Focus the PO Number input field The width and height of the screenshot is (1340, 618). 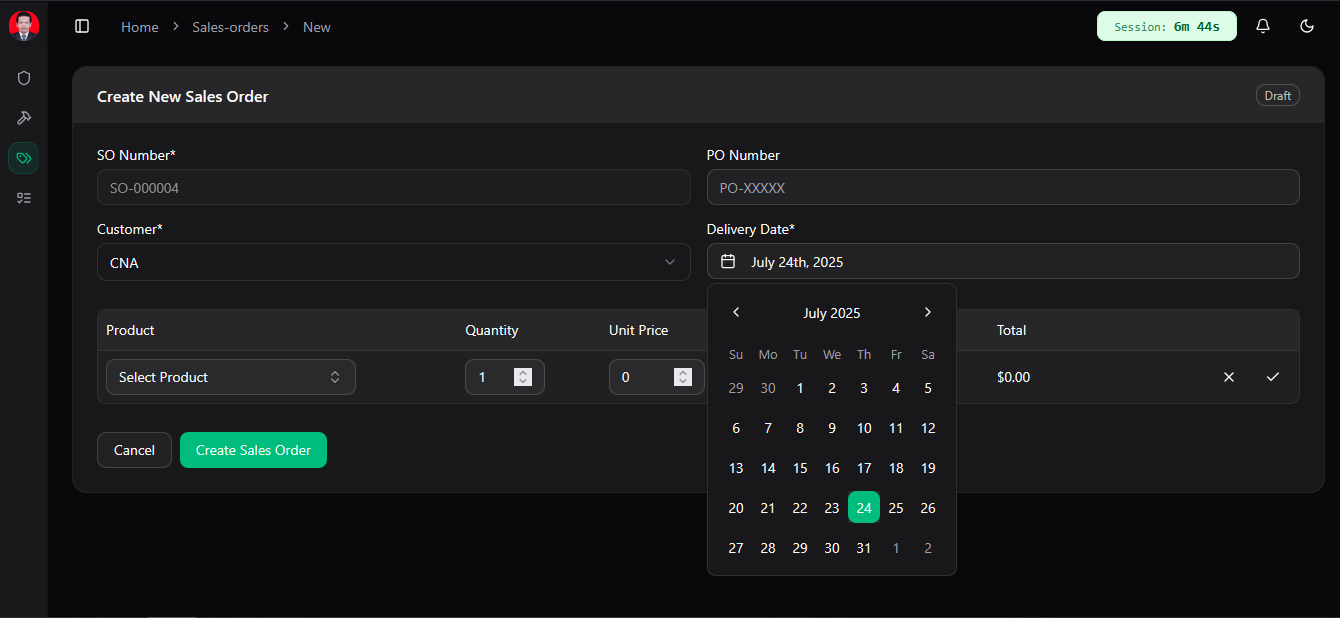[x=1002, y=187]
